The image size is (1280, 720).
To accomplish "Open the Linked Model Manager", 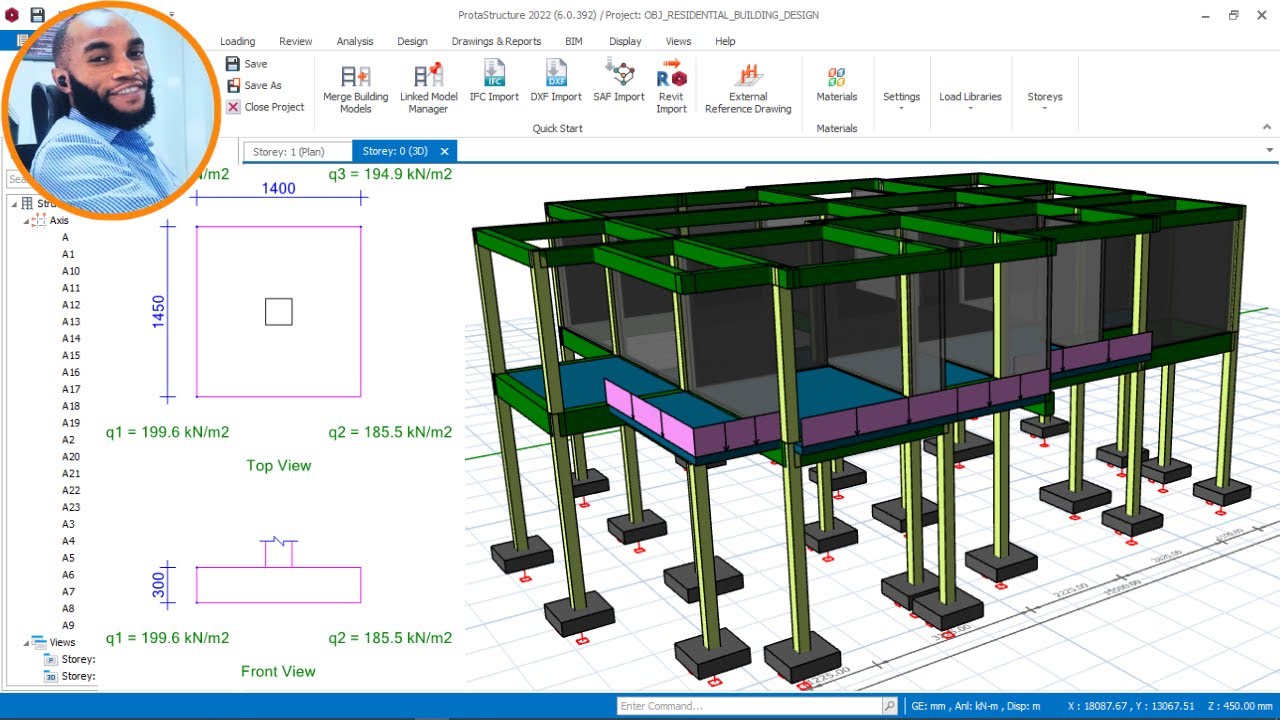I will (429, 88).
